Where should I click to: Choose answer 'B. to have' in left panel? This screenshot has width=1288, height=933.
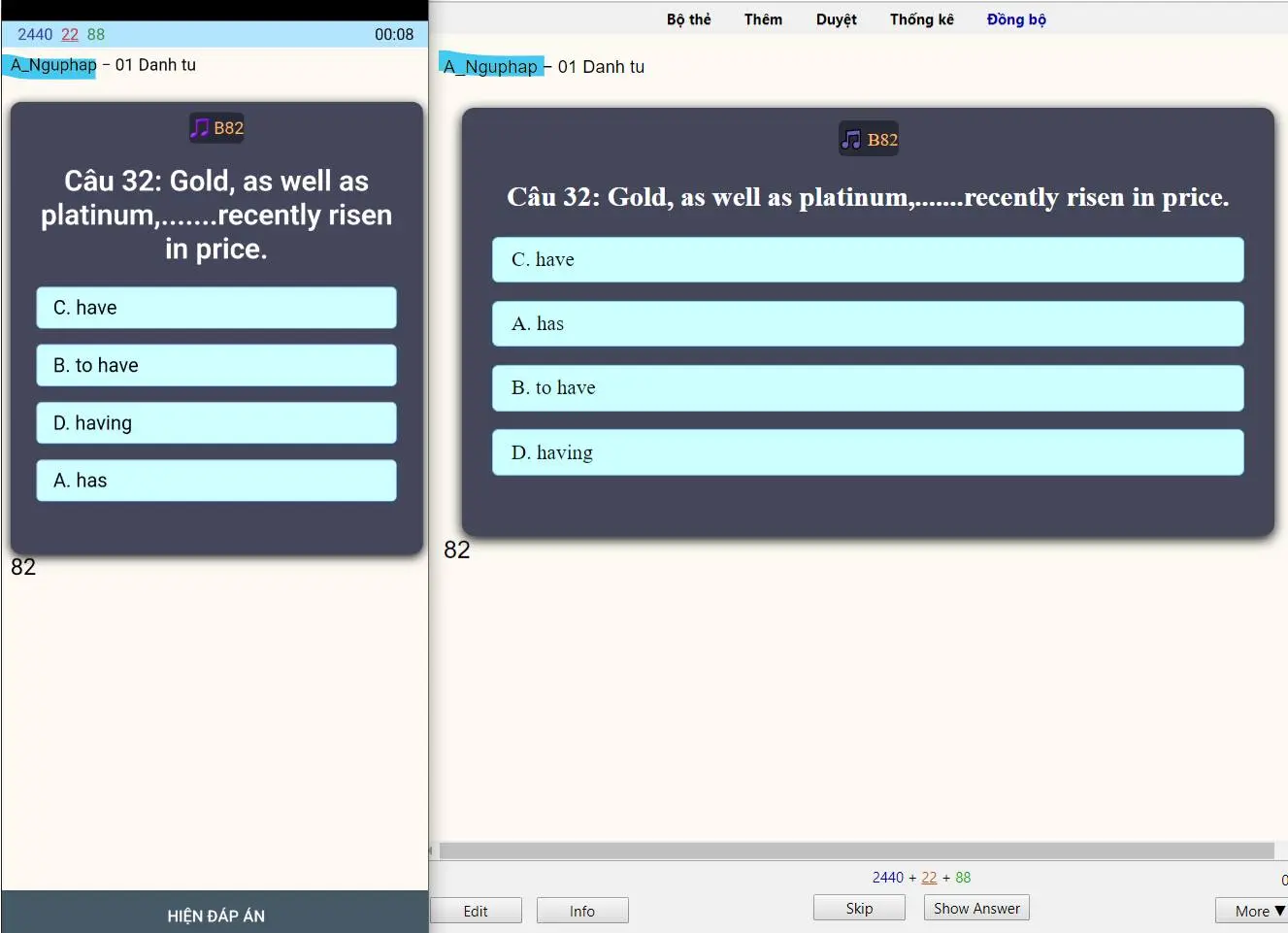pos(216,365)
